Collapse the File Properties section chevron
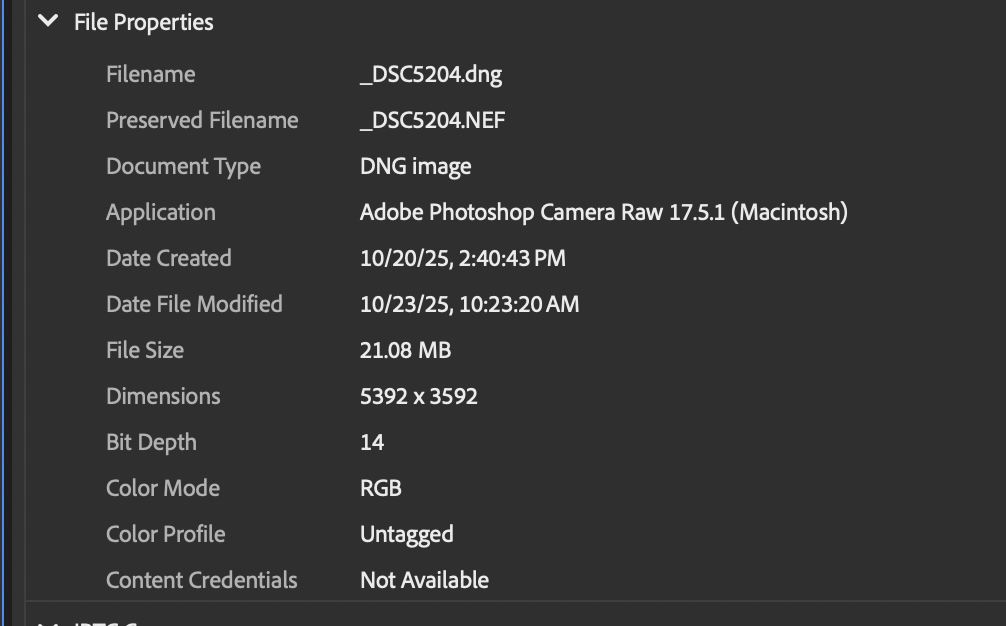This screenshot has width=1006, height=626. point(47,21)
